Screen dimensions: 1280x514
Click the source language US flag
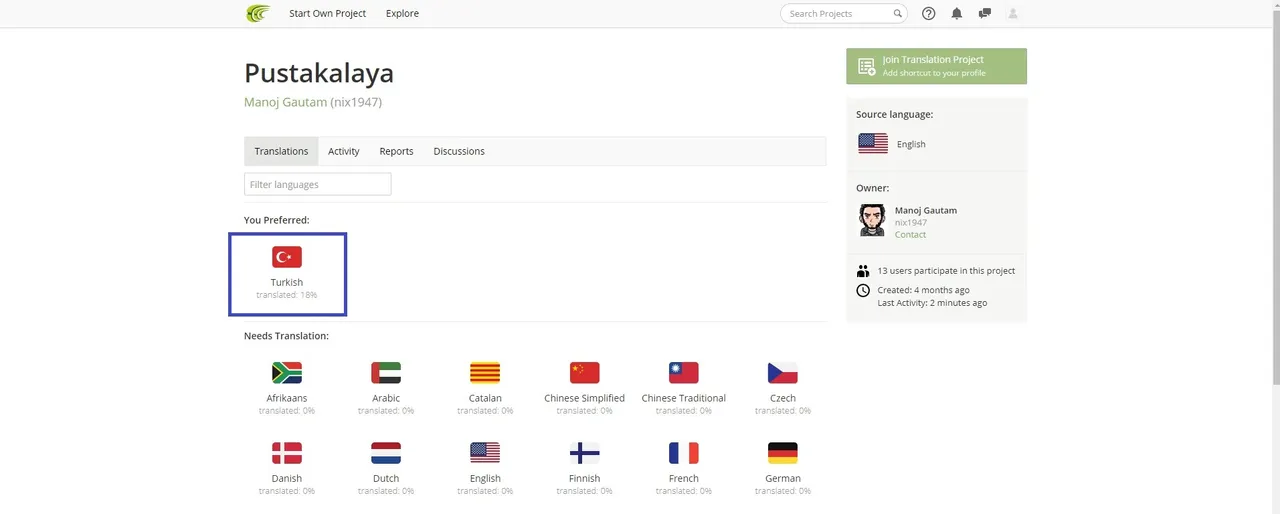pyautogui.click(x=873, y=144)
